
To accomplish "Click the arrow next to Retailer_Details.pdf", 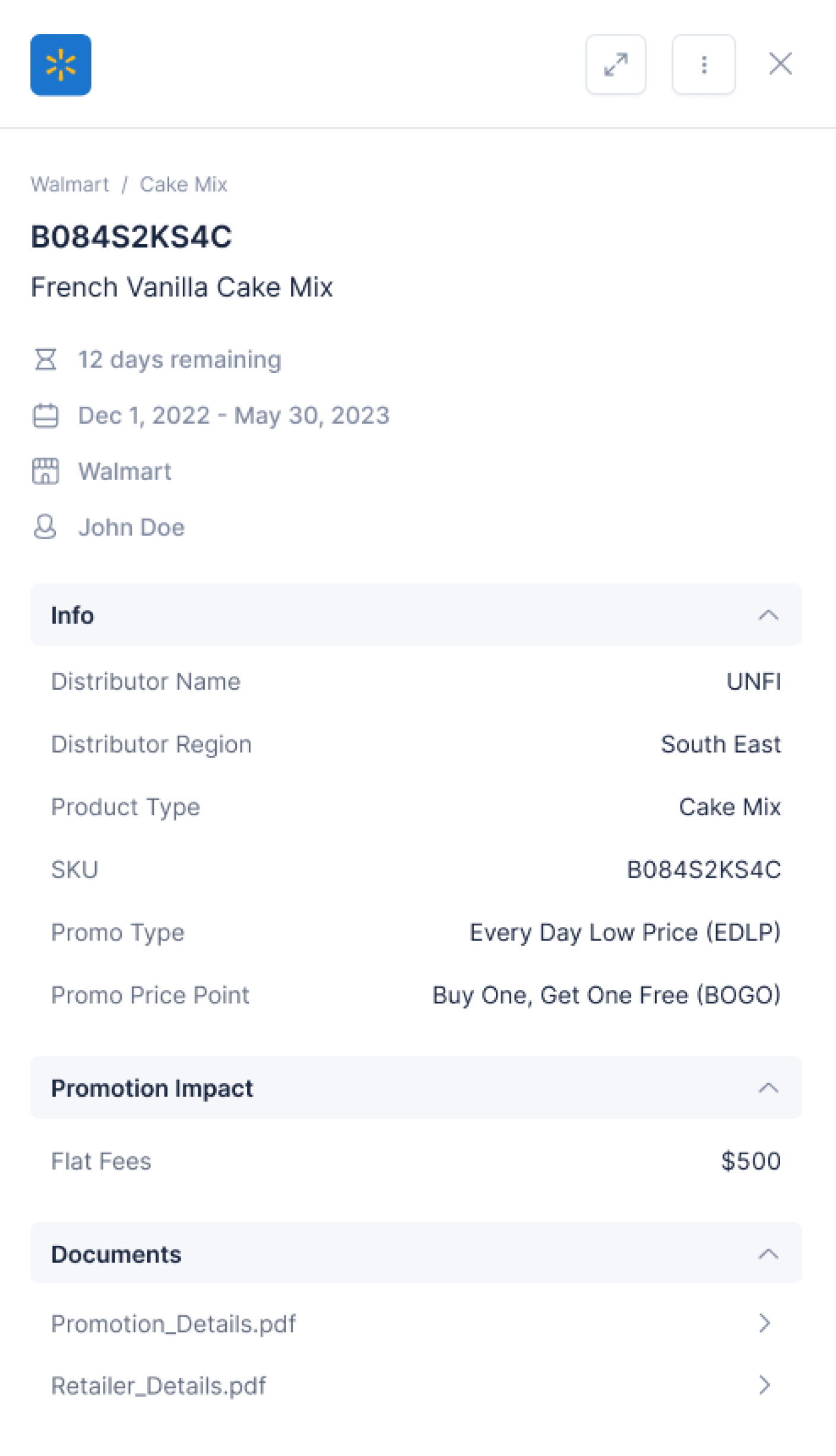I will click(765, 1385).
